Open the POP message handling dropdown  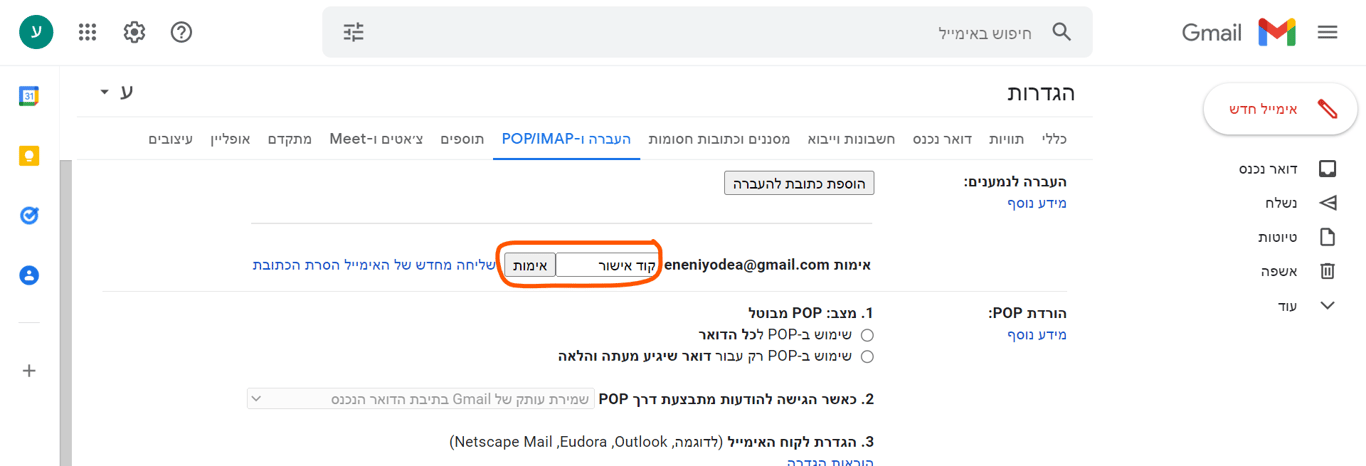(420, 399)
